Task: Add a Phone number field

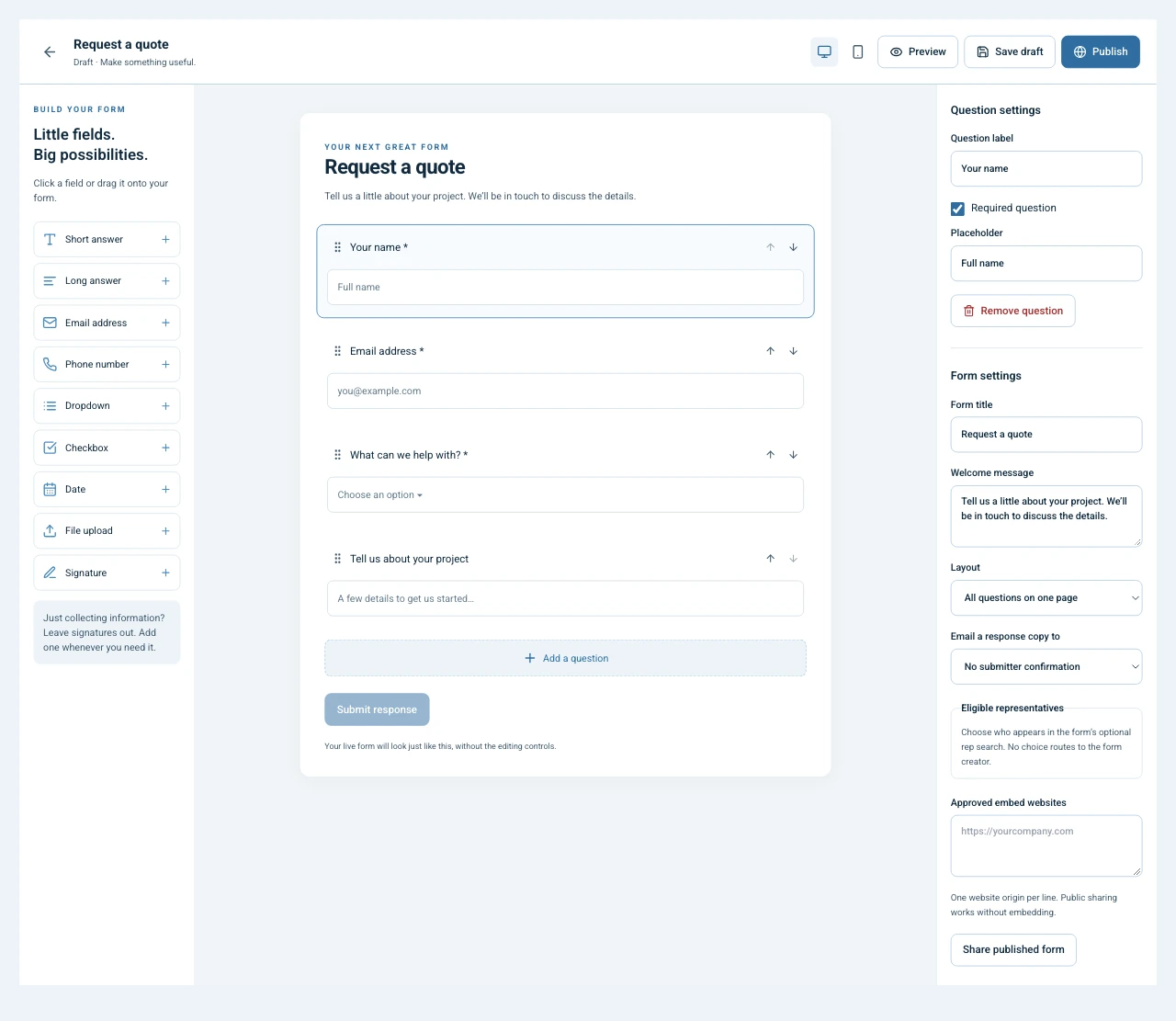Action: pyautogui.click(x=107, y=365)
